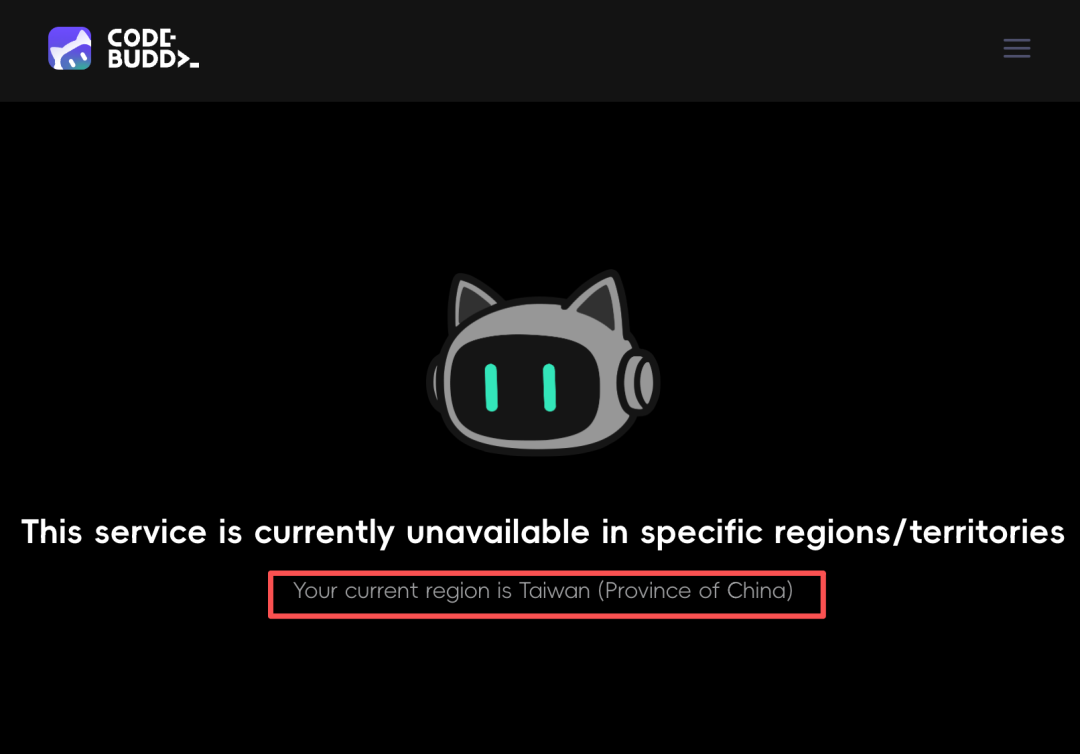Click the mascot's right green eye

tap(549, 388)
